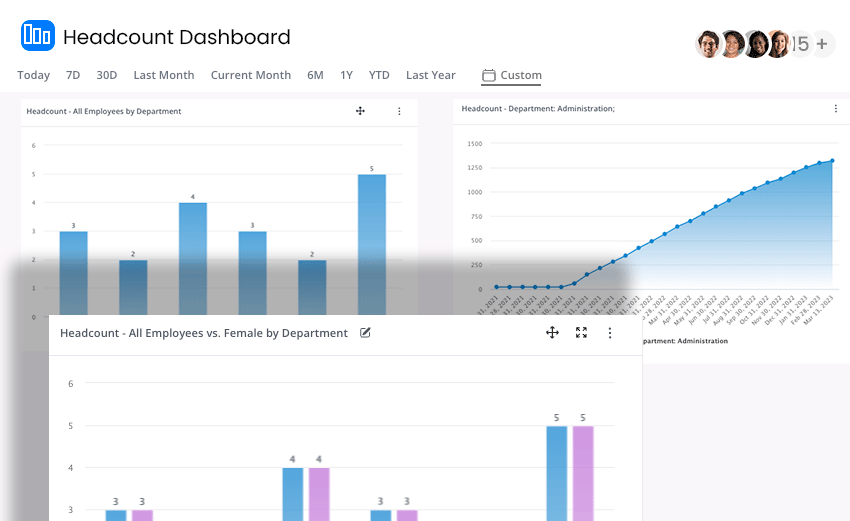Viewport: 850px width, 521px height.
Task: Open three-dot menu of All Employees by Department
Action: pyautogui.click(x=400, y=111)
